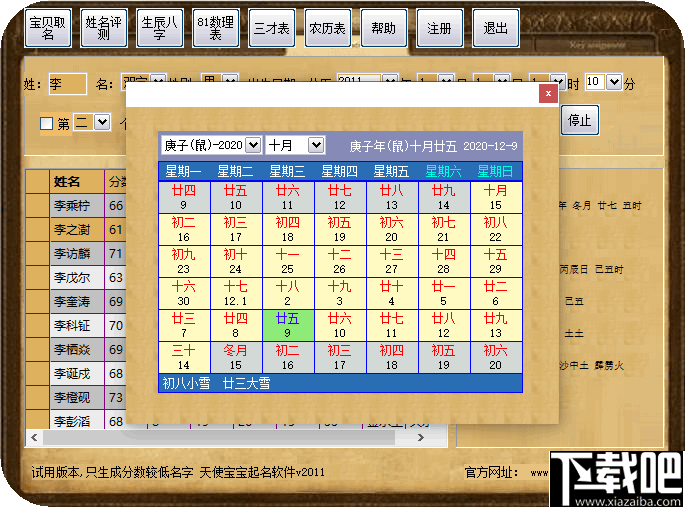Viewport: 685px width, 507px height.
Task: Expand the 十月 lunar month dropdown
Action: pos(316,145)
